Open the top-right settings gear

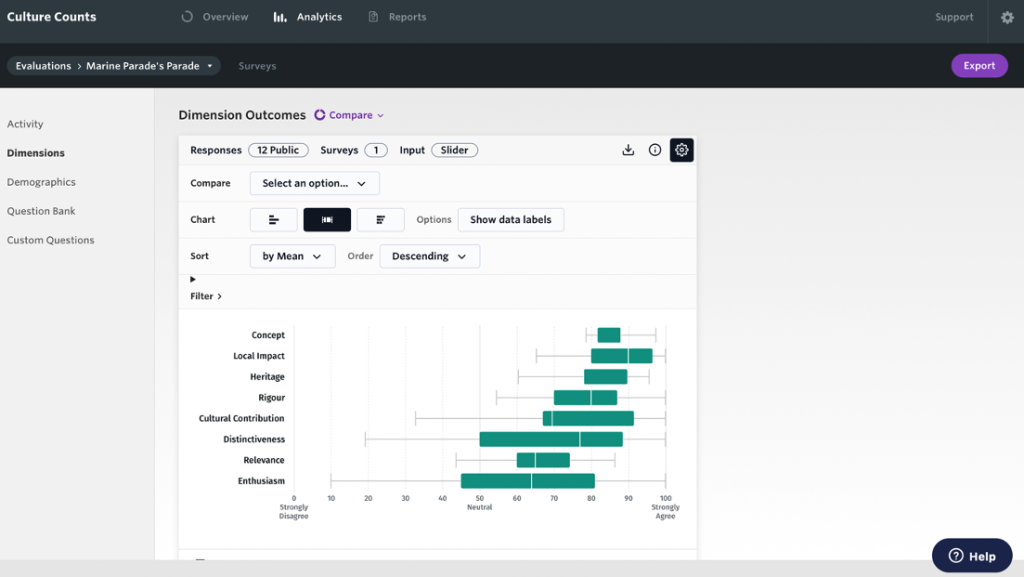1007,19
